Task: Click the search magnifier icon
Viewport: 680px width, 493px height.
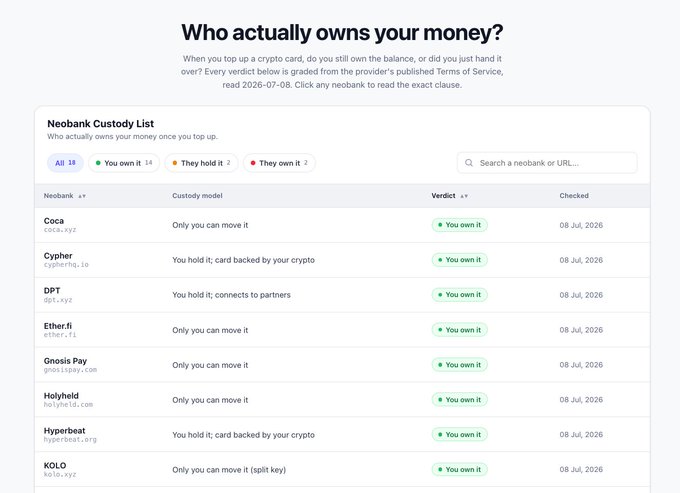Action: [469, 163]
